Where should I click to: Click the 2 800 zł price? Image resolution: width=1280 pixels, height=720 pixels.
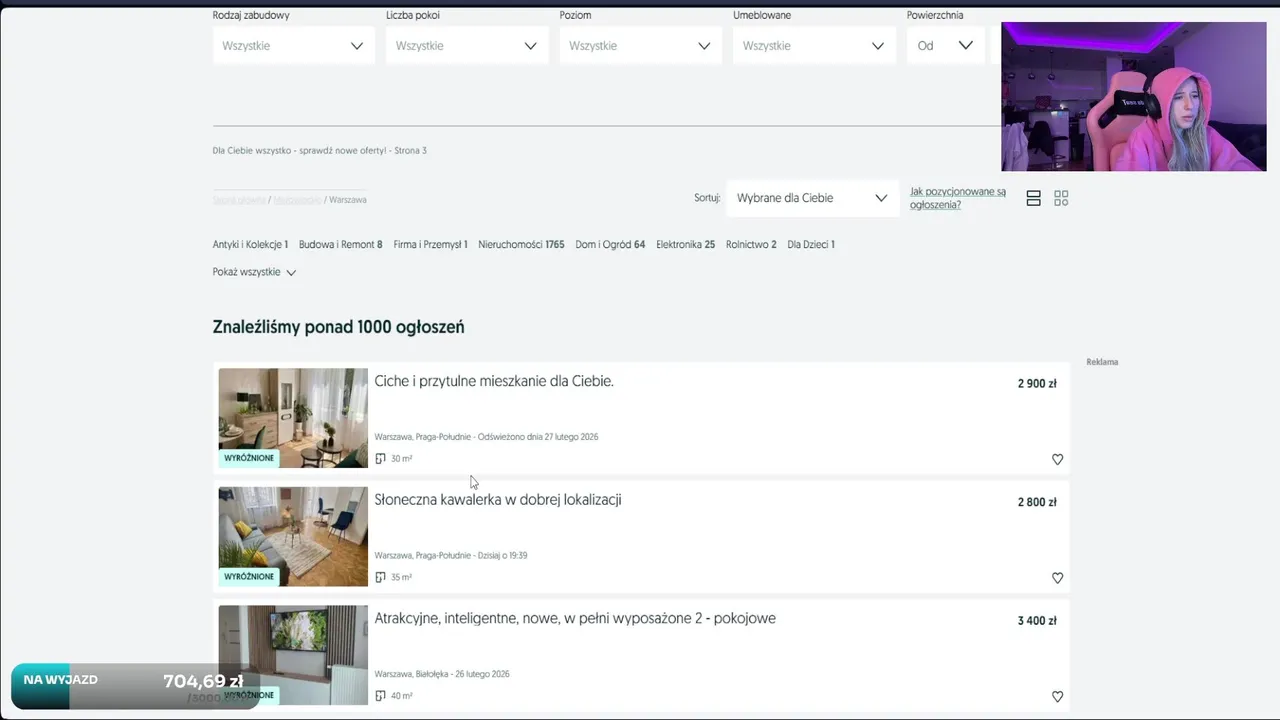click(1037, 502)
